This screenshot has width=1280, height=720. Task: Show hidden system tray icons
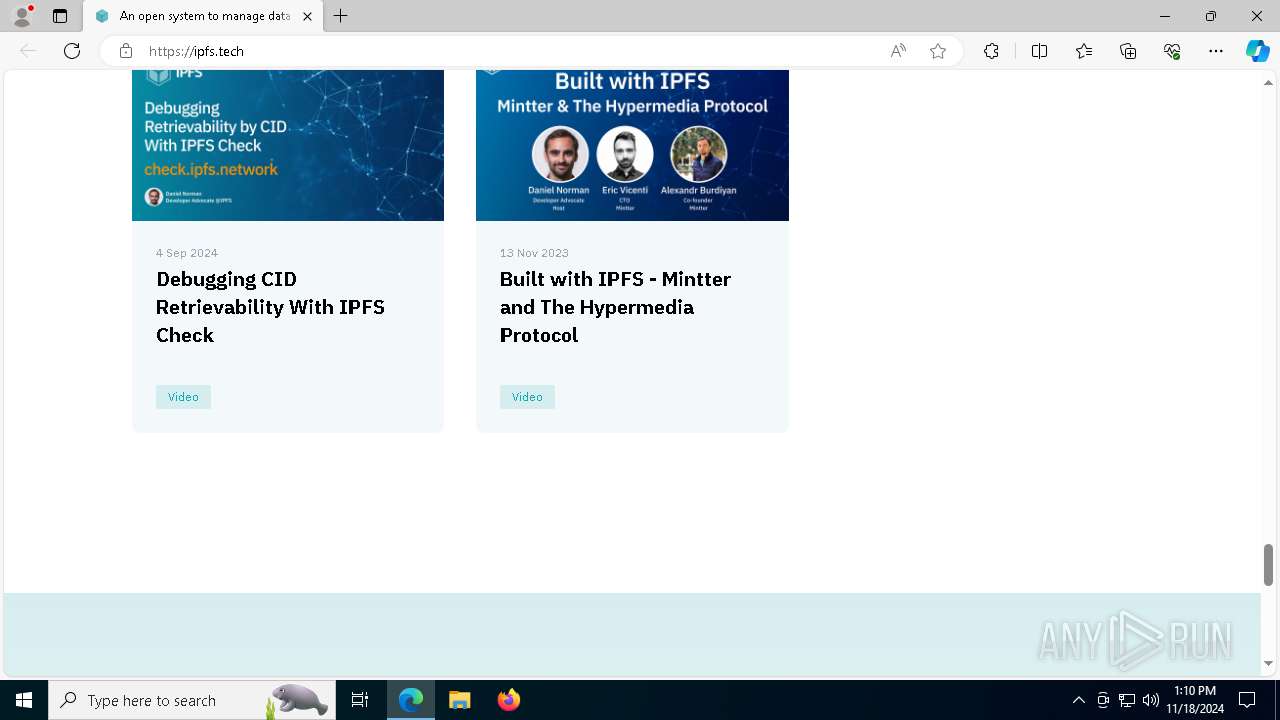[x=1078, y=700]
